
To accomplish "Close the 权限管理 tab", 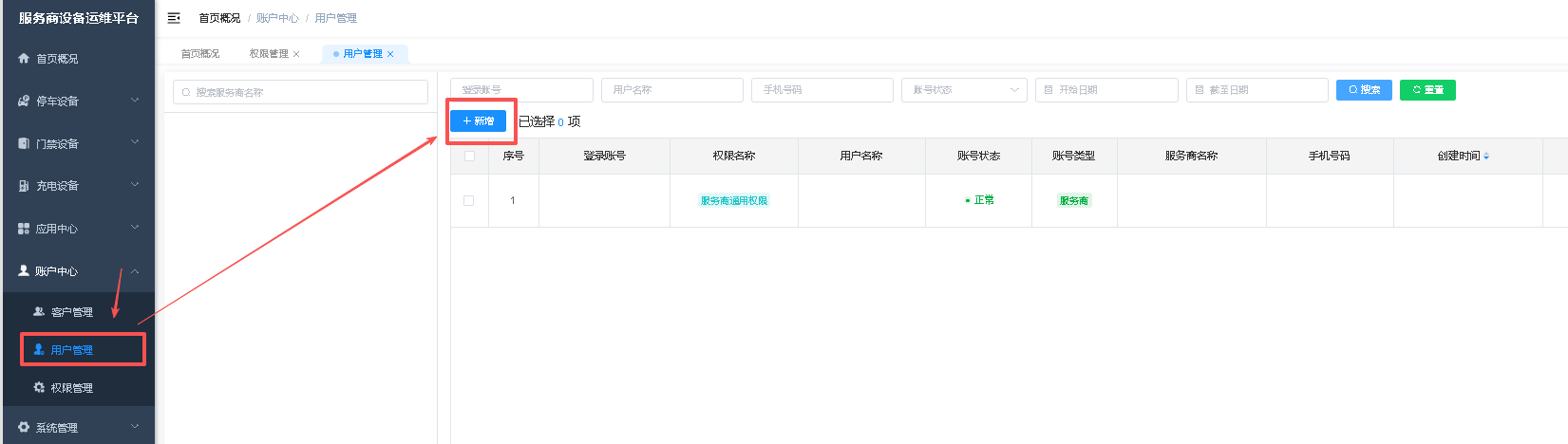I will click(296, 54).
